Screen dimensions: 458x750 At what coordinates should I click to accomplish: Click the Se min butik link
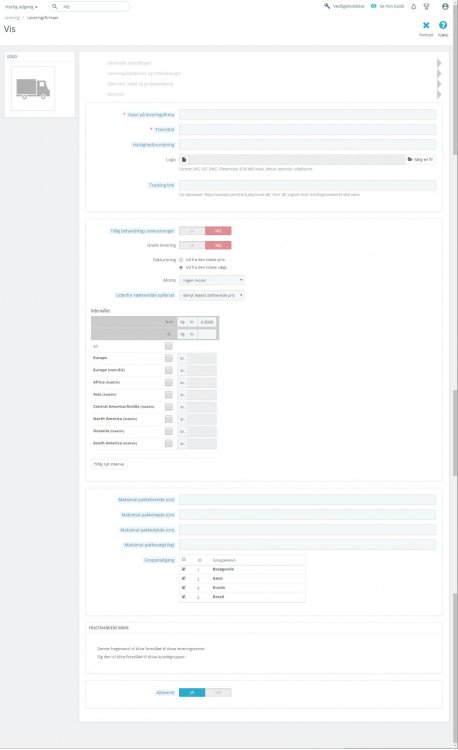(x=392, y=6)
